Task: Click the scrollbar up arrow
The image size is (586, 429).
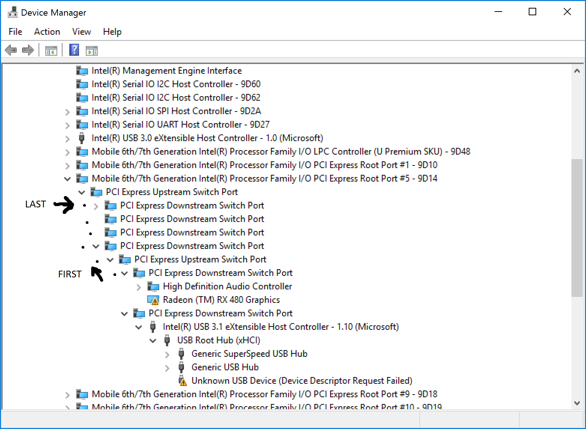Action: click(577, 71)
